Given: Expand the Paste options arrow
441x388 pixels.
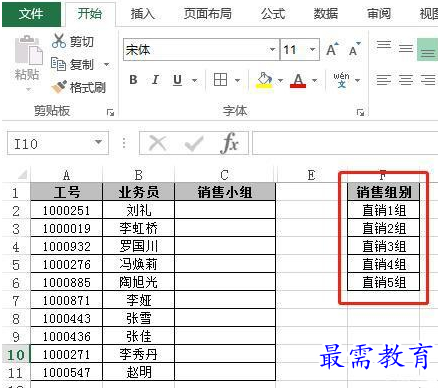Looking at the screenshot, I should tap(28, 90).
